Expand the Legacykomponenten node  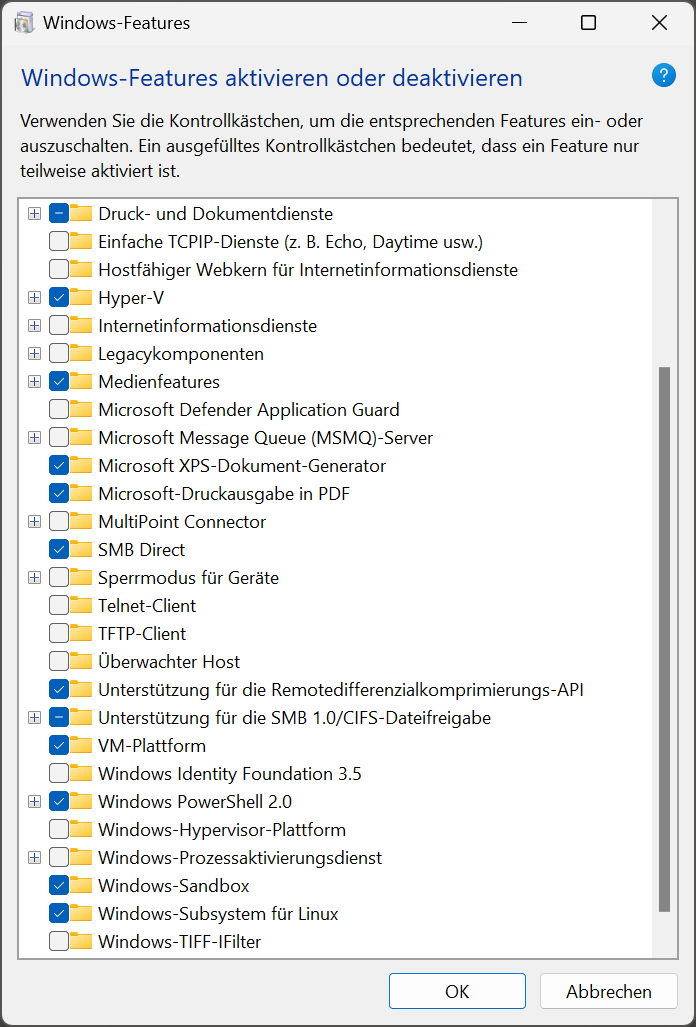pos(35,354)
